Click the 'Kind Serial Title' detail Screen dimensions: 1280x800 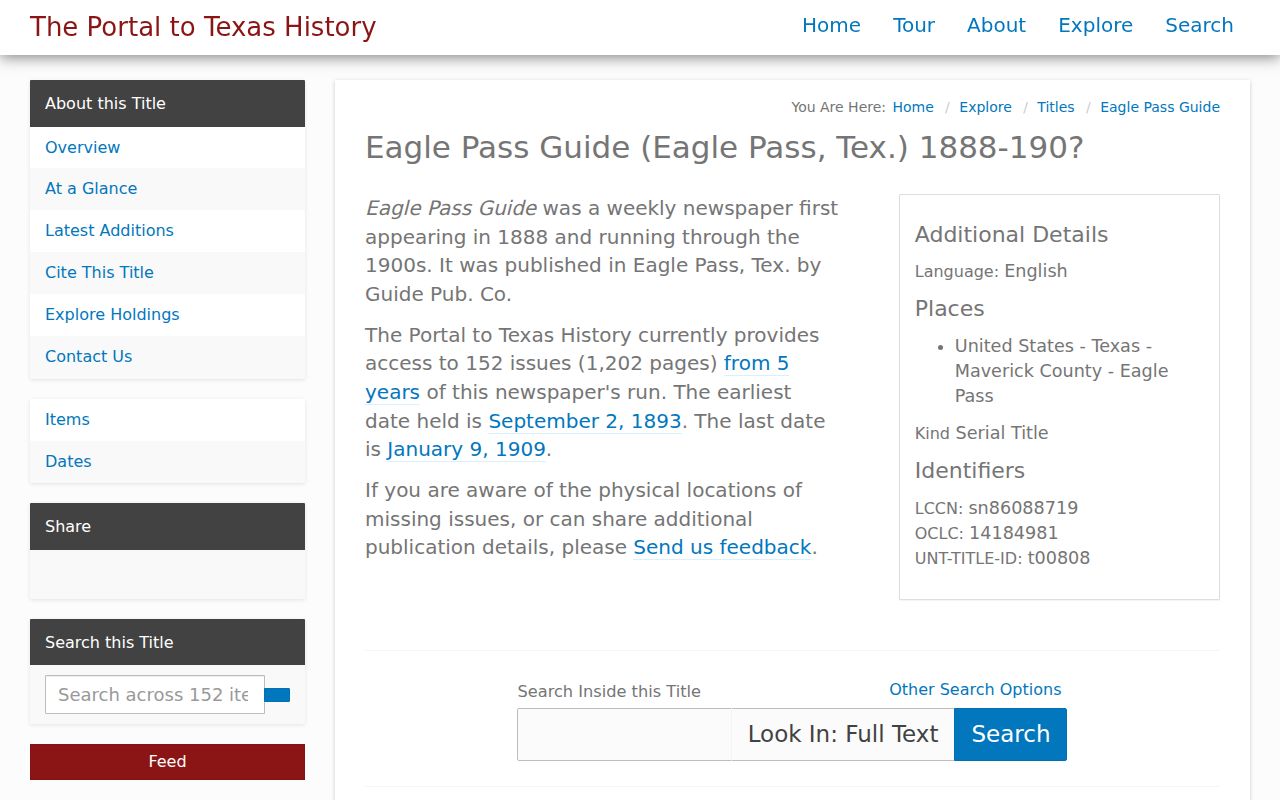point(981,433)
